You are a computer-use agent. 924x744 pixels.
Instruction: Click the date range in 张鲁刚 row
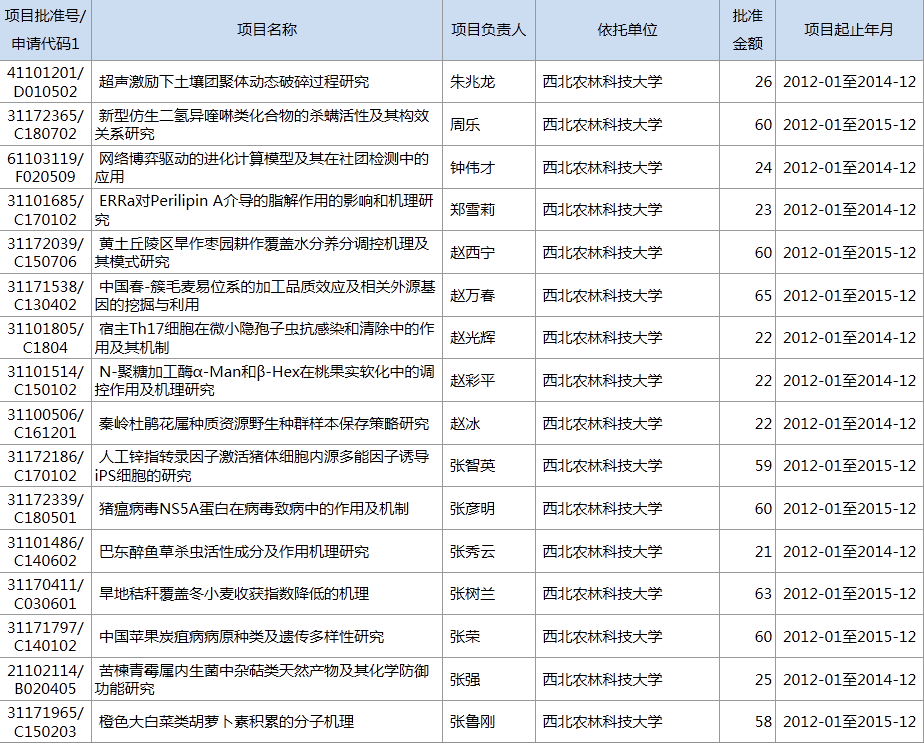(x=849, y=722)
